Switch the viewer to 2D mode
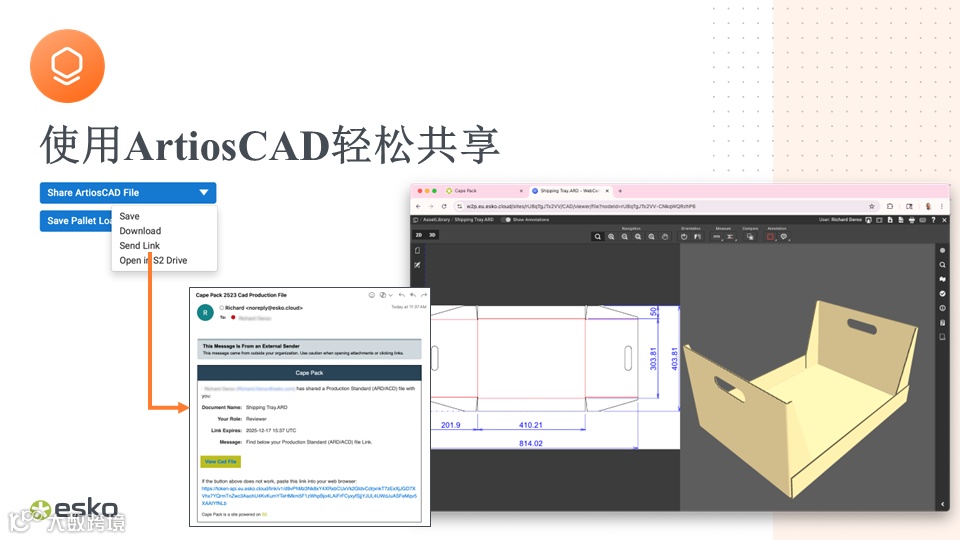Viewport: 960px width, 540px height. pyautogui.click(x=419, y=235)
